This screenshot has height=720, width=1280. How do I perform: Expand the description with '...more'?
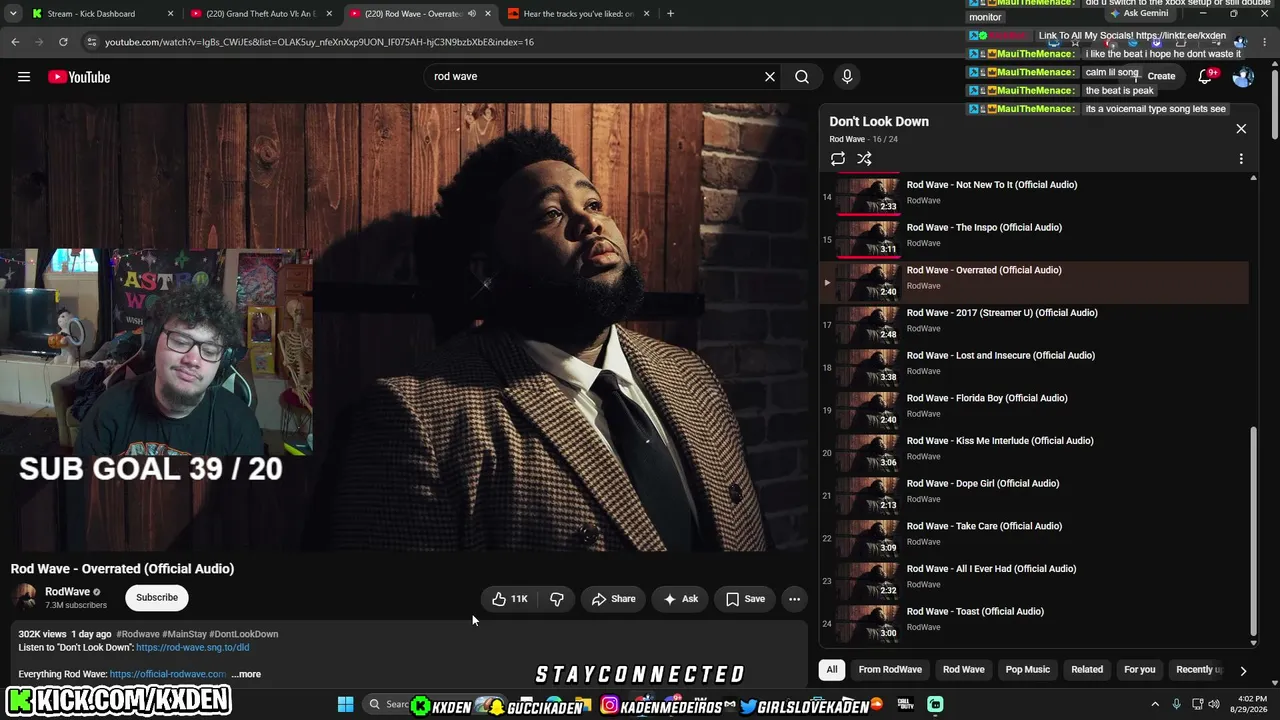click(246, 674)
